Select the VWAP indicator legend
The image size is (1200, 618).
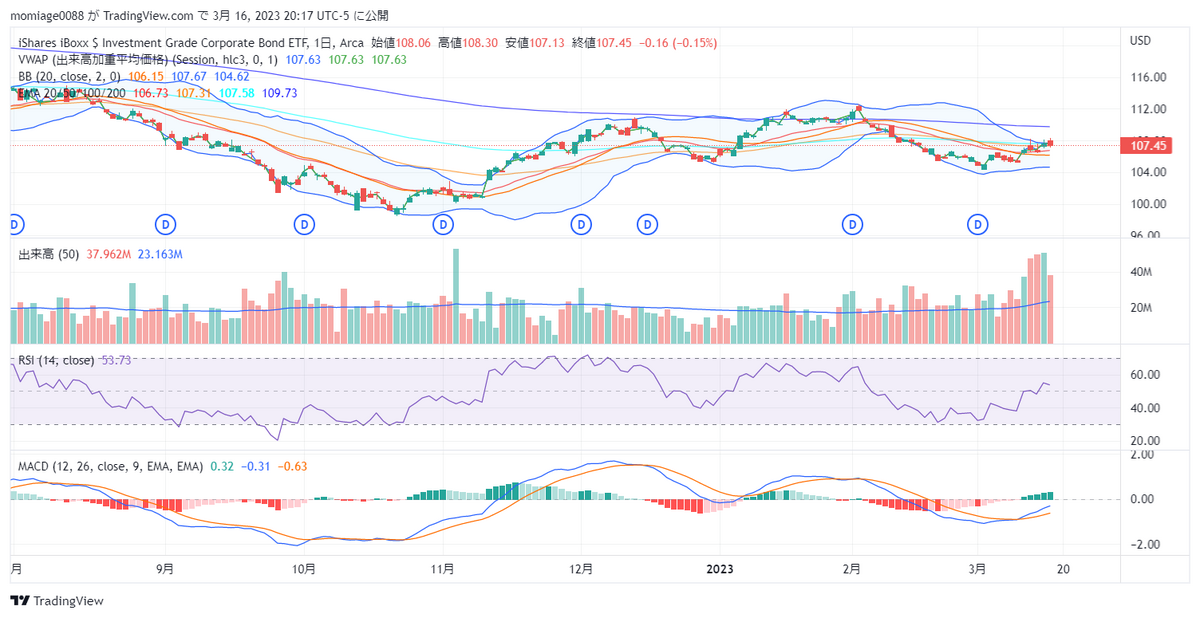150,60
